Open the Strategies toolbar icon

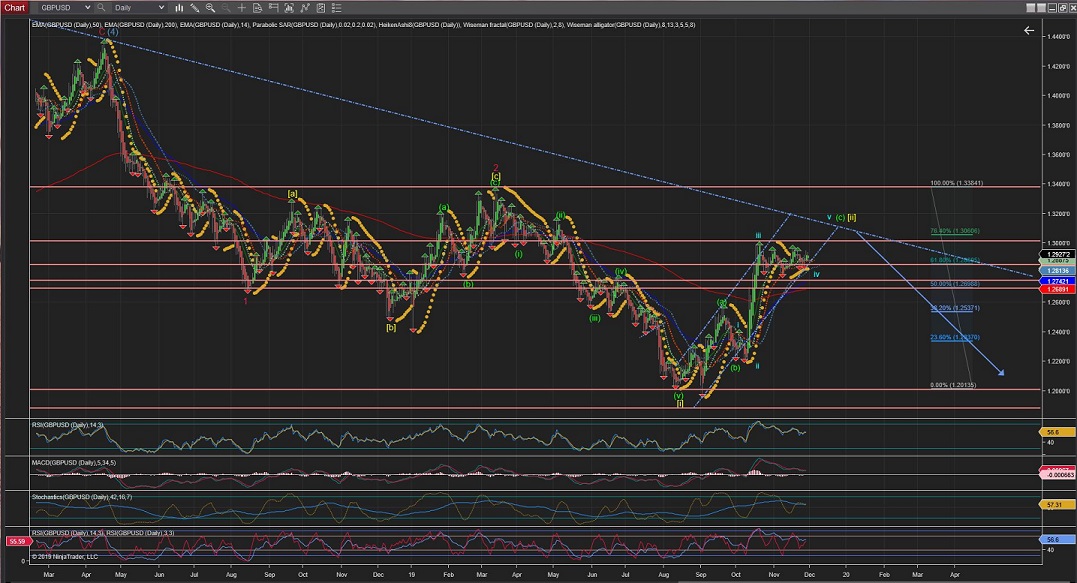tap(321, 7)
